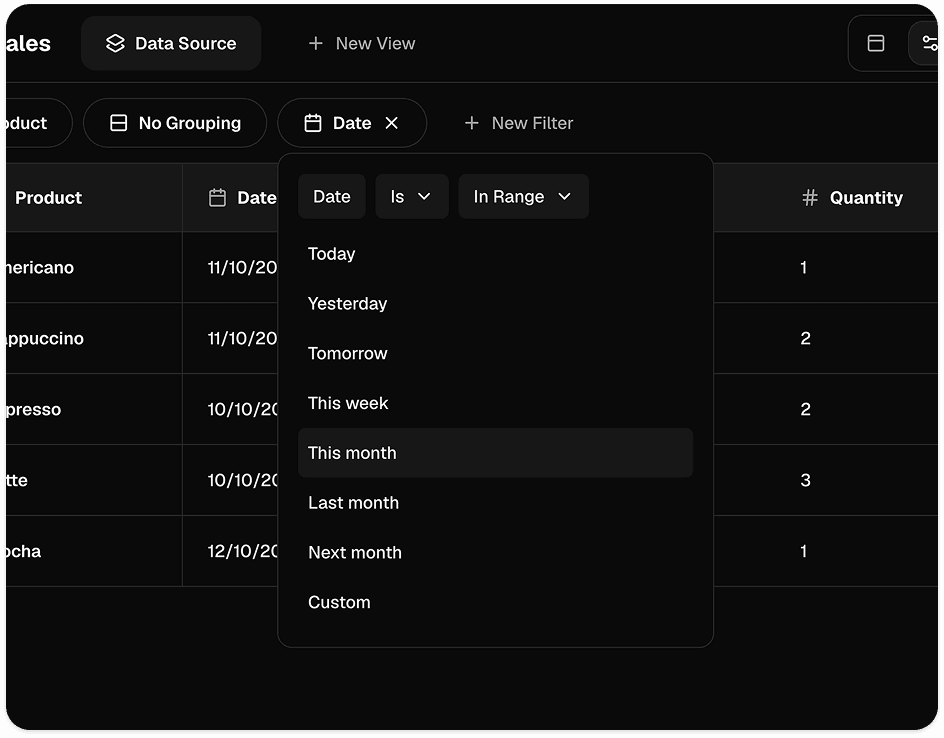
Task: Click the Mocha product cell
Action: point(94,551)
